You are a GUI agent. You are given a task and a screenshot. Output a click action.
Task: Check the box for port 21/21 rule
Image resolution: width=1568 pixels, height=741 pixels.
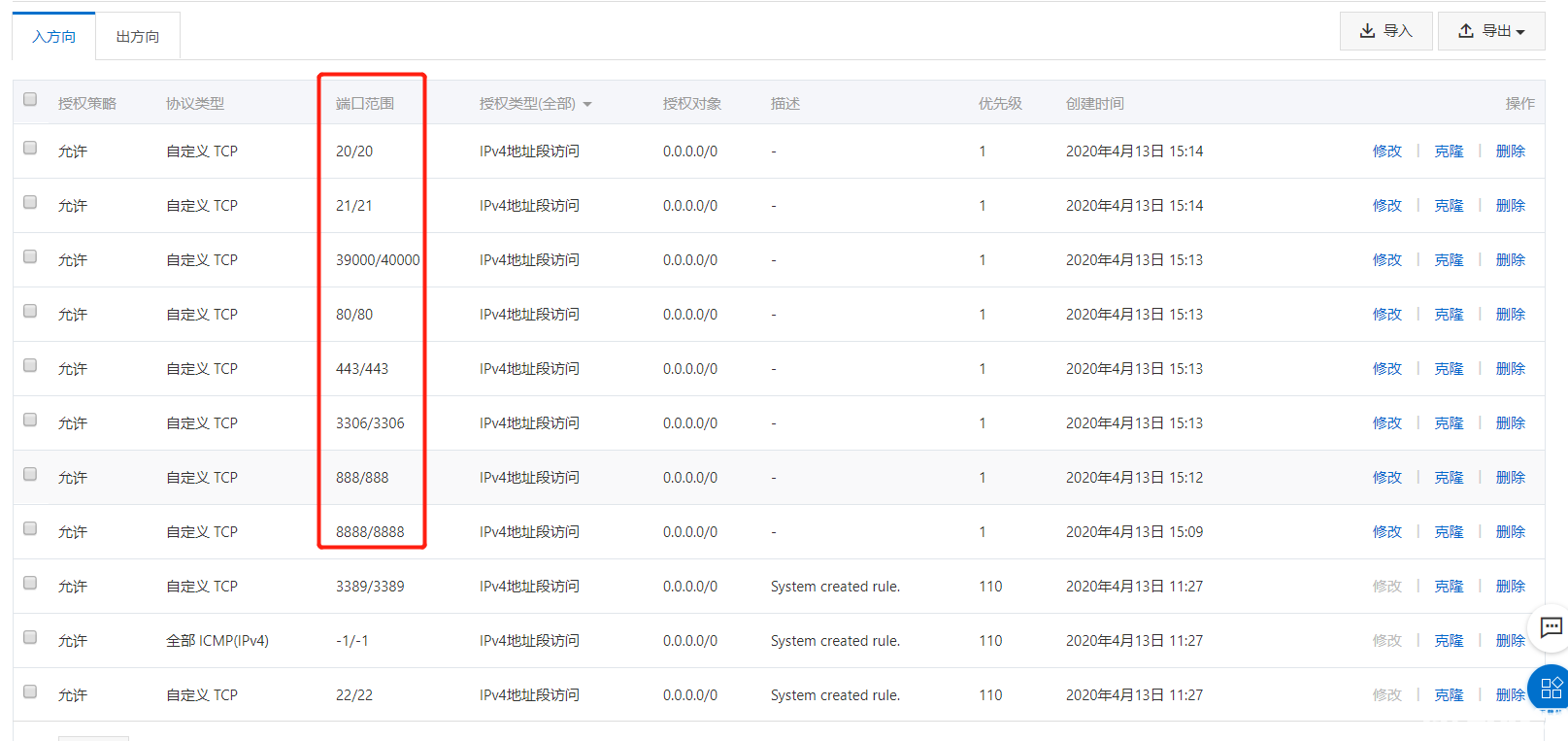click(30, 202)
